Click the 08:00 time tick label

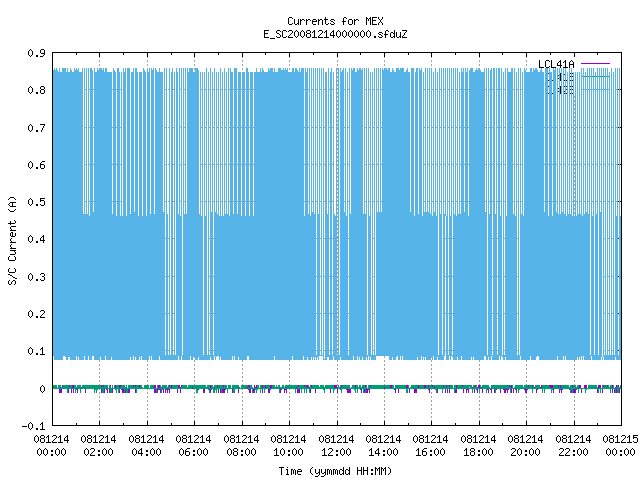pyautogui.click(x=241, y=446)
